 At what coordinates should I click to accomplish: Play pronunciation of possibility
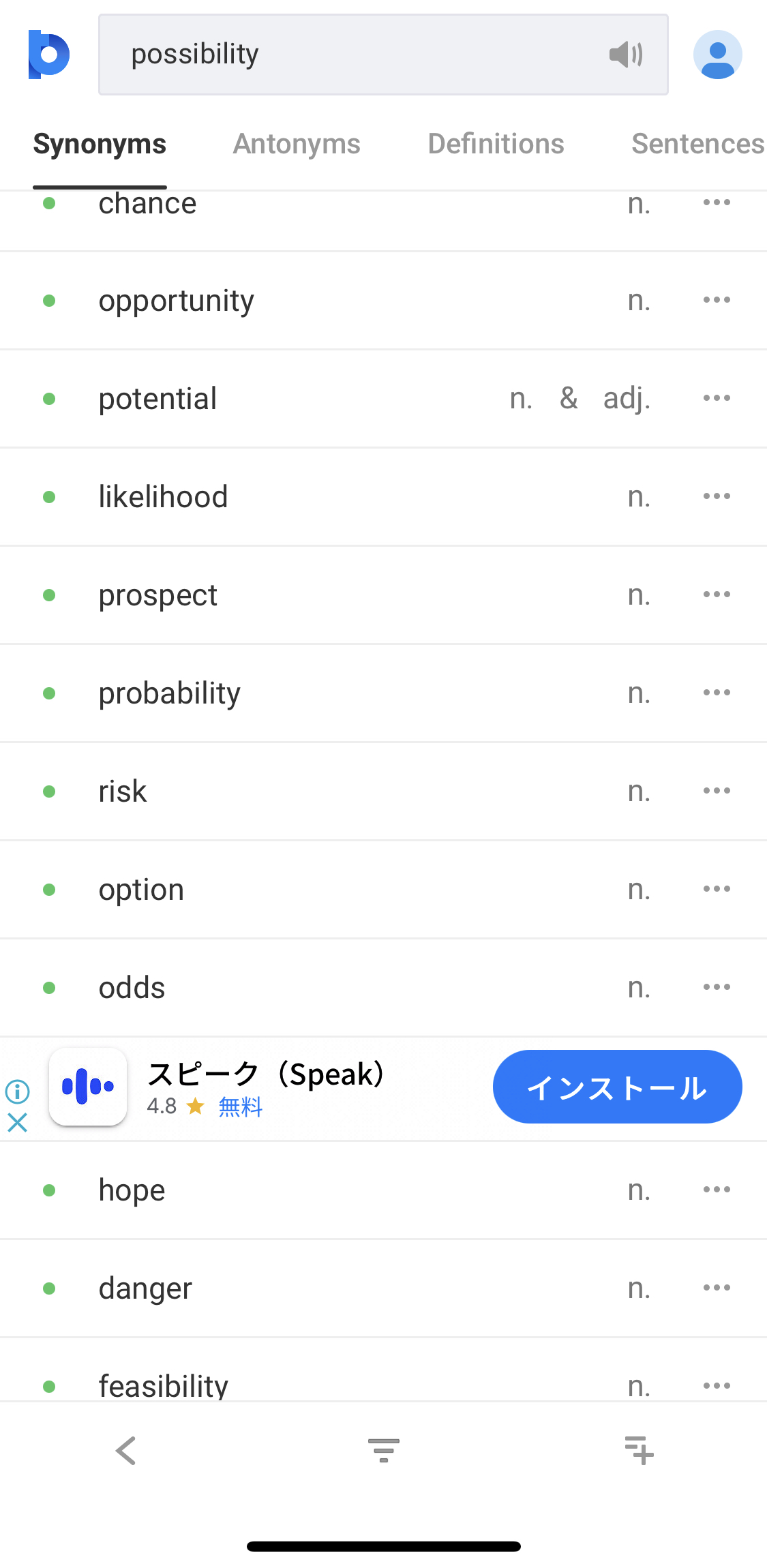tap(626, 55)
